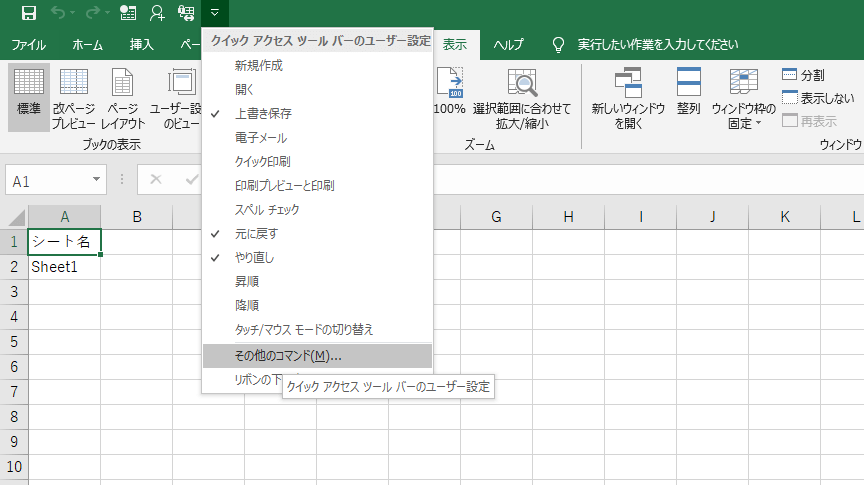This screenshot has height=485, width=864.
Task: Open the ヘルプ tab
Action: pyautogui.click(x=508, y=45)
